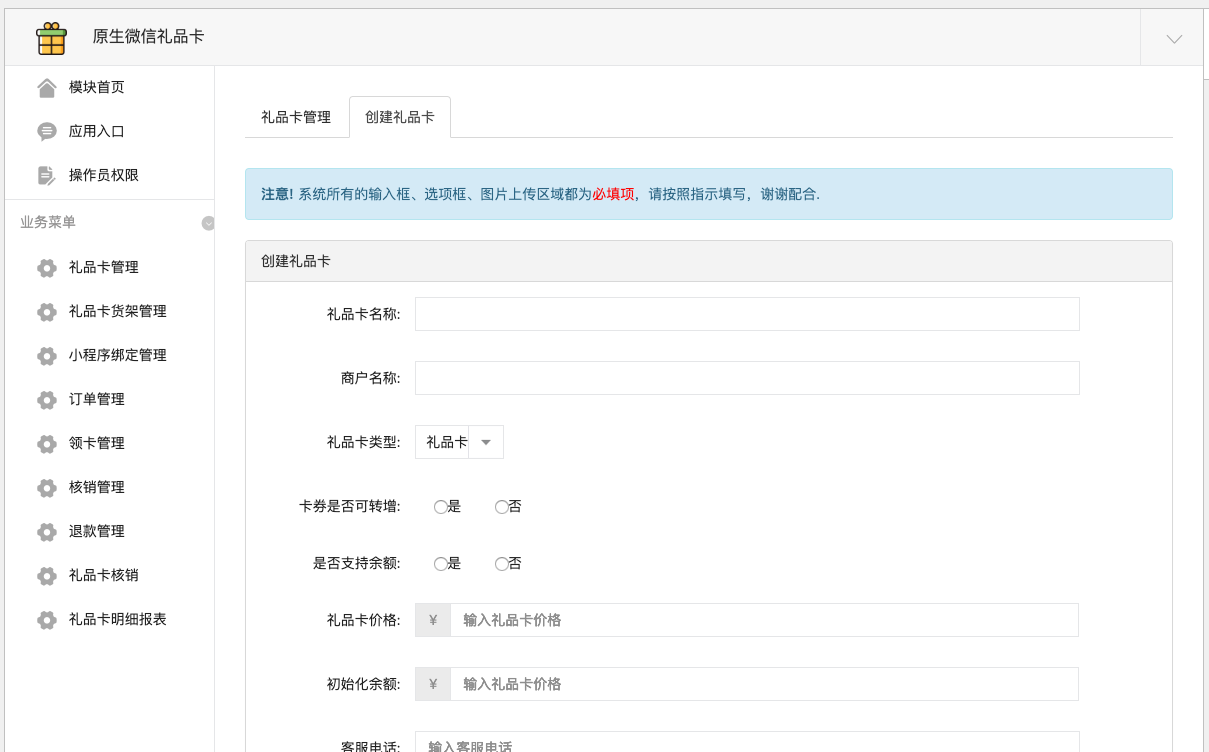Click the gear icon beside 礼品卡核销

47,576
